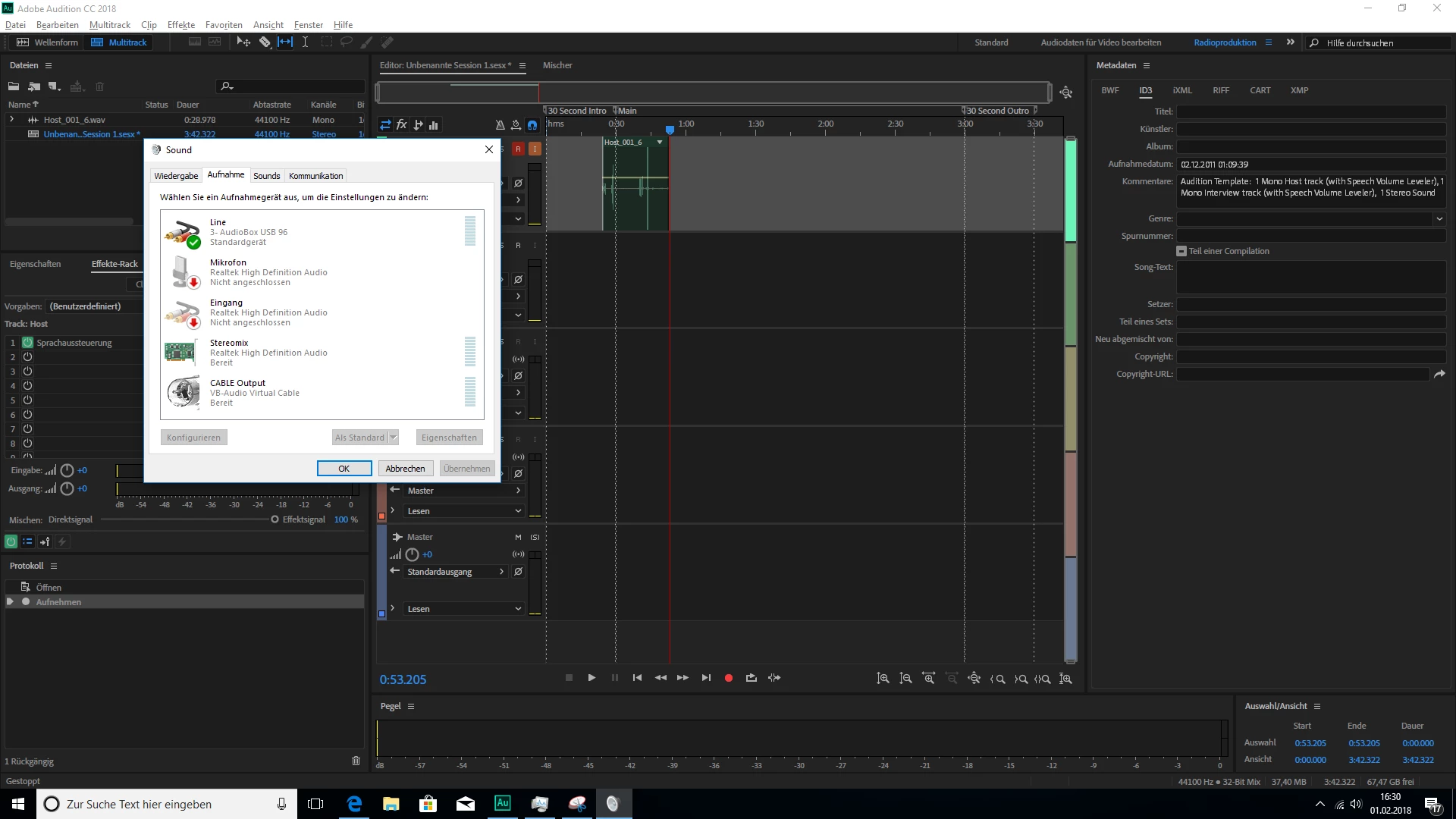The width and height of the screenshot is (1456, 819).
Task: Click OK in the Sound dialog
Action: click(344, 469)
